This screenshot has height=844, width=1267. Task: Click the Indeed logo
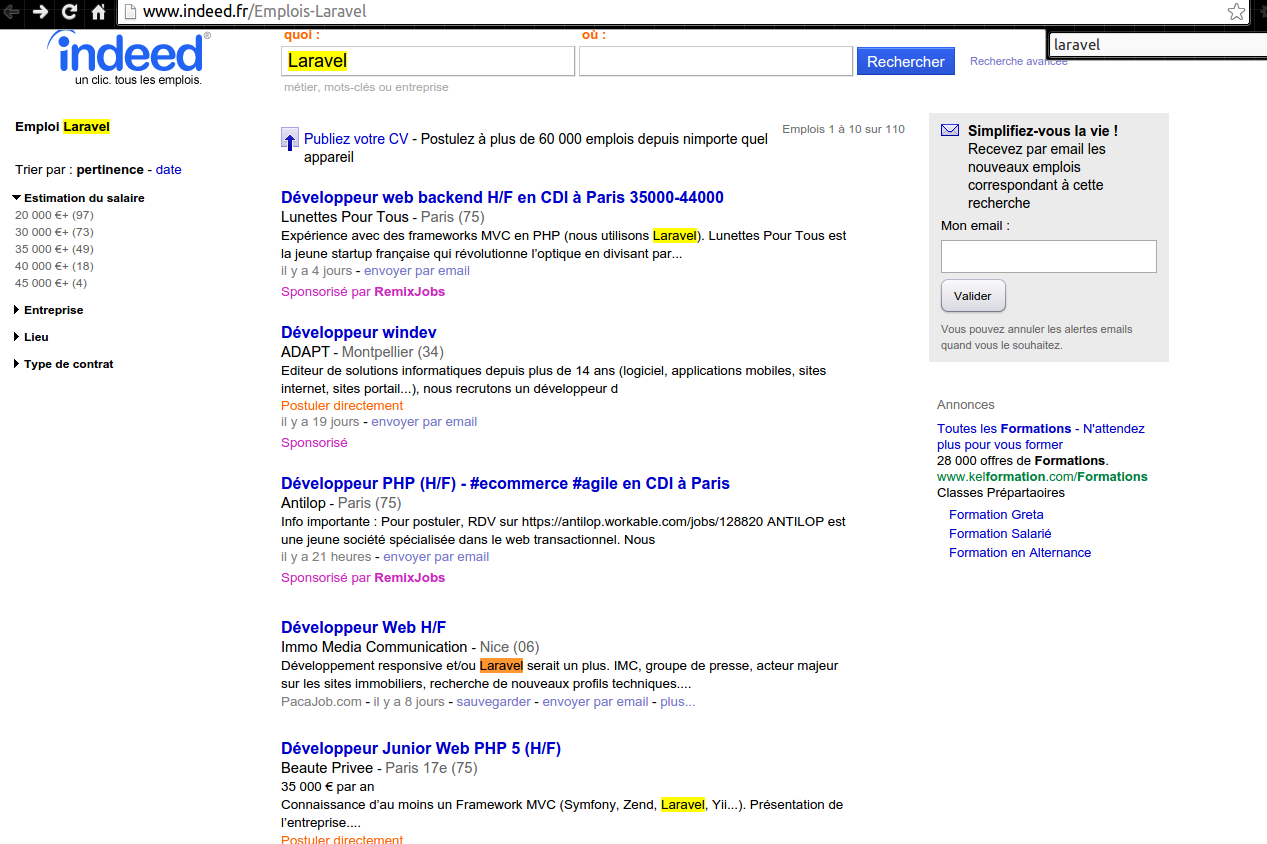click(x=129, y=57)
